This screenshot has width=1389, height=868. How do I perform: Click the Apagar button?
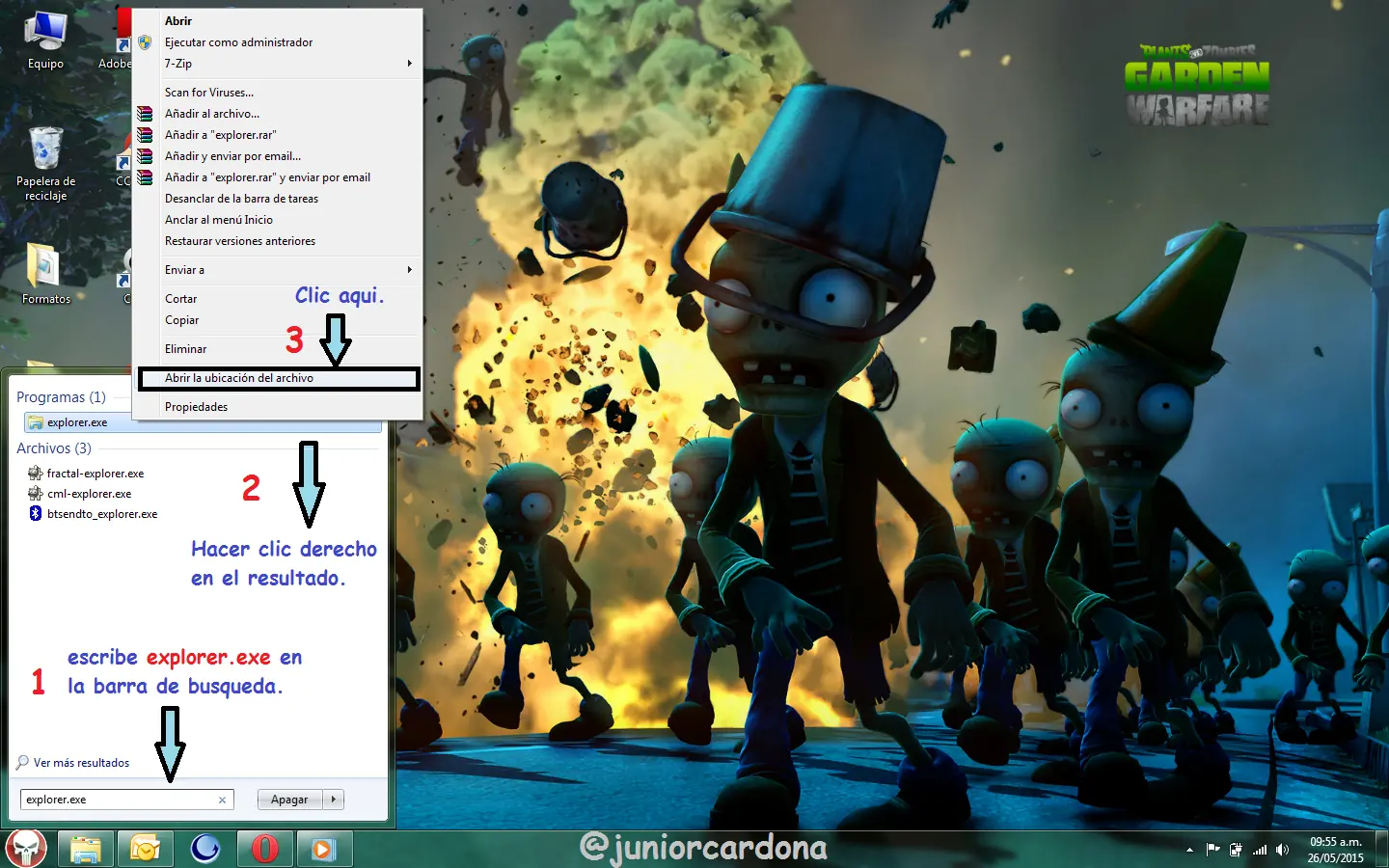[290, 799]
